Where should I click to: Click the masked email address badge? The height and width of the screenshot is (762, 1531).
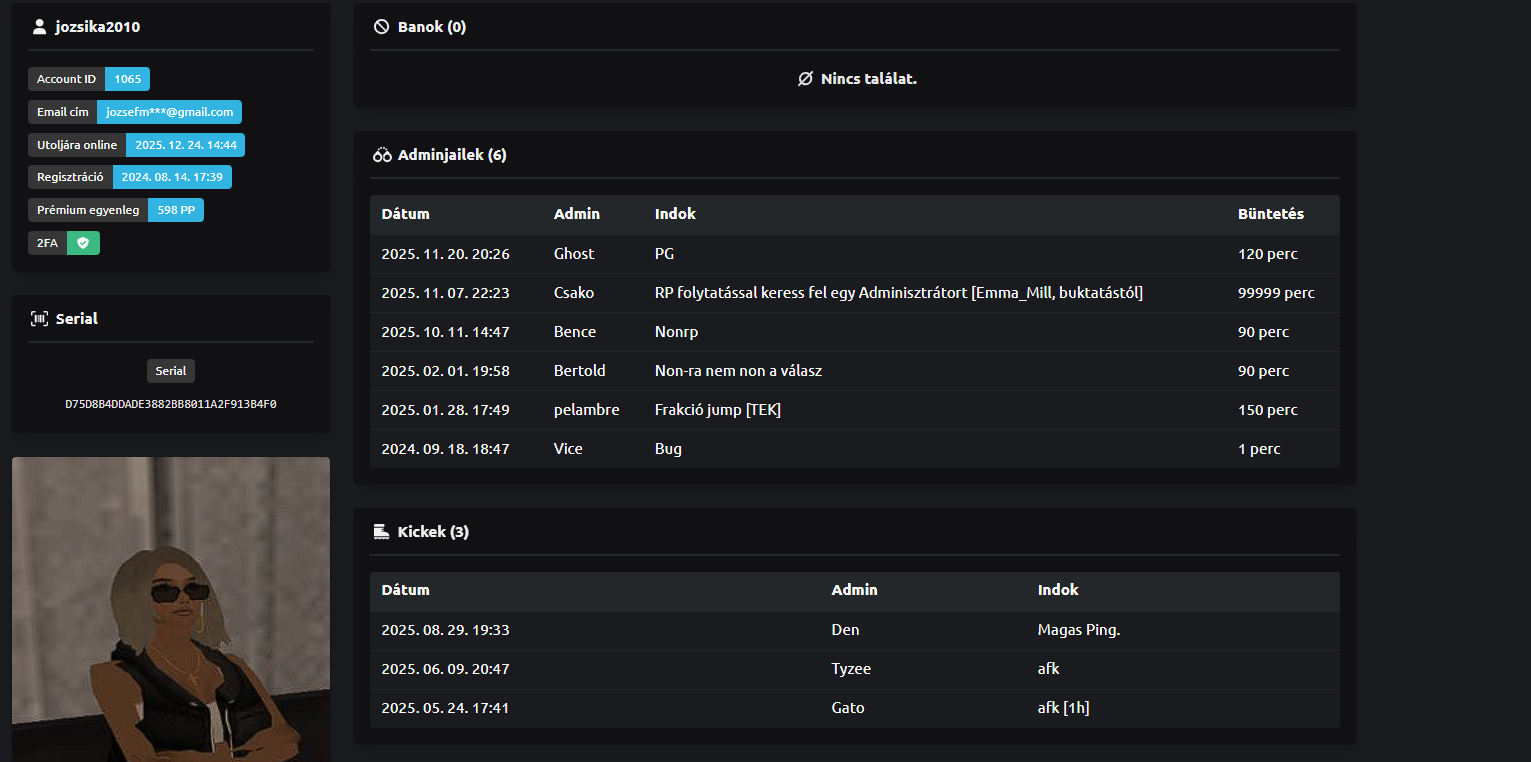click(x=169, y=112)
